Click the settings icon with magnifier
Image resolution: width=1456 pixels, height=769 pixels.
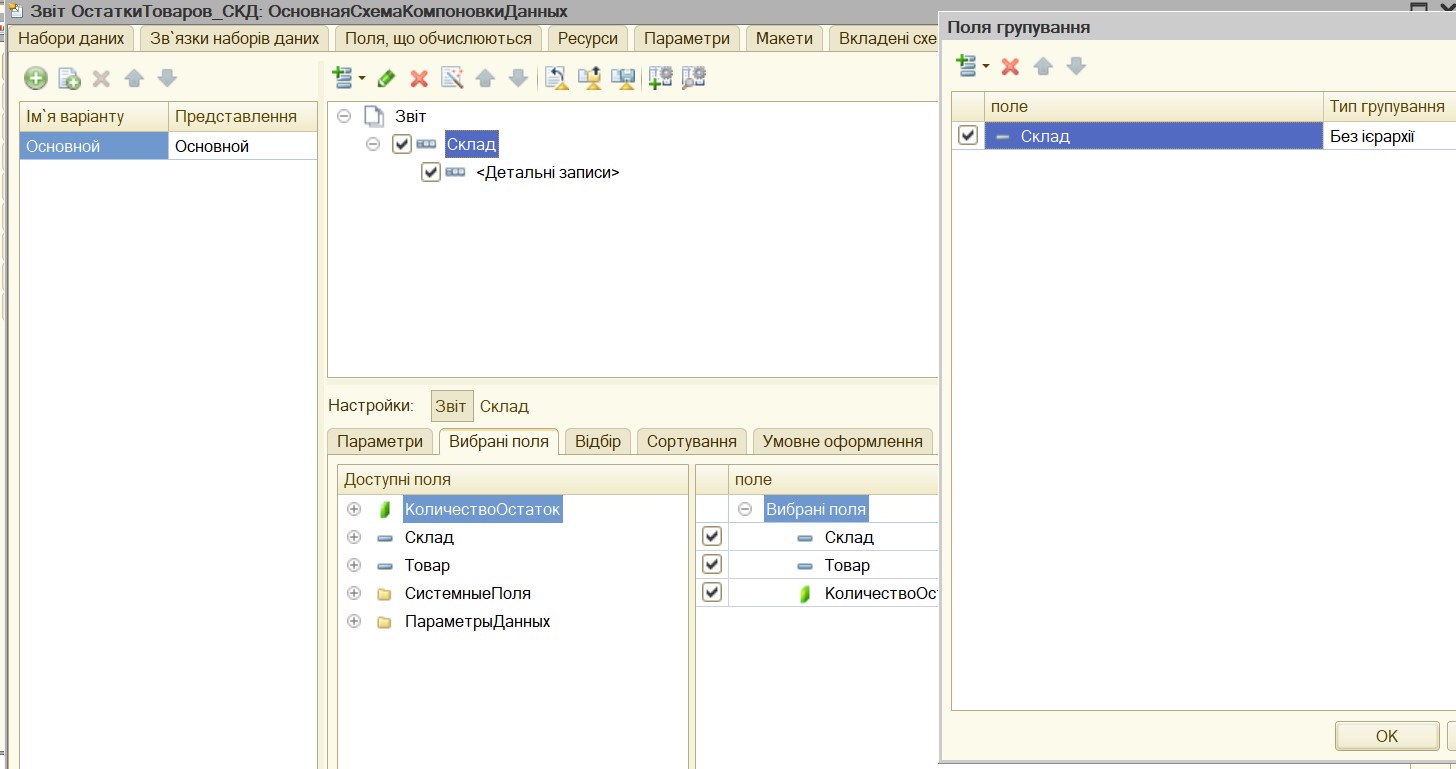(x=694, y=77)
